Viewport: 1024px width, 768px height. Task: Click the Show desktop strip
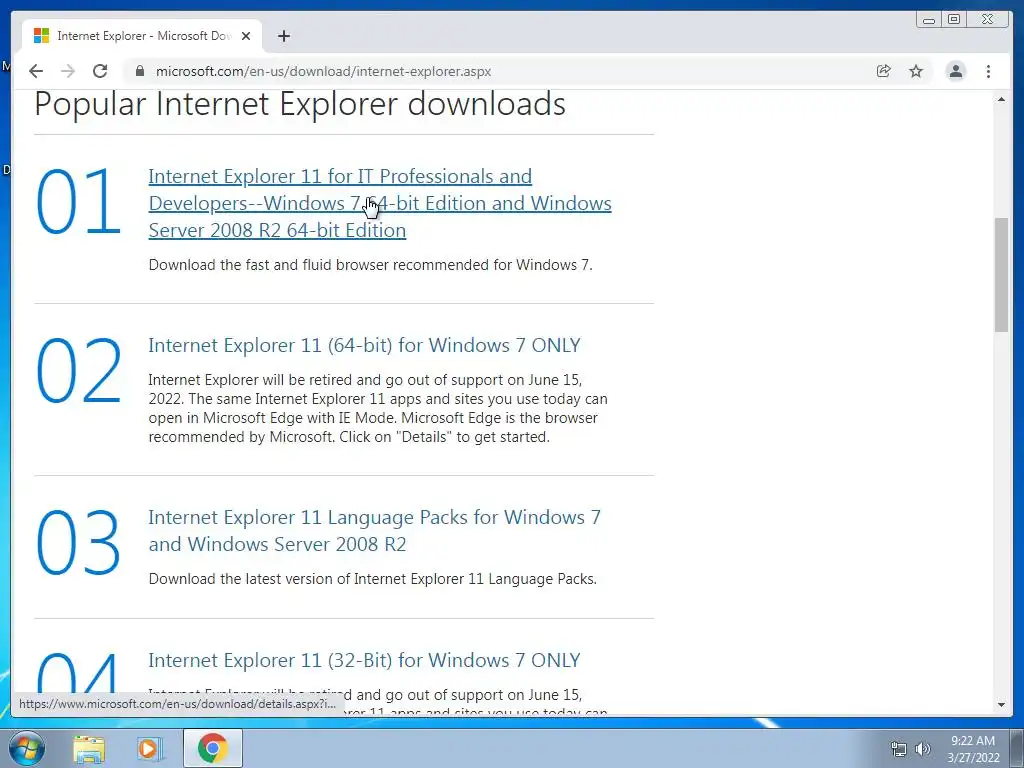tap(1017, 749)
